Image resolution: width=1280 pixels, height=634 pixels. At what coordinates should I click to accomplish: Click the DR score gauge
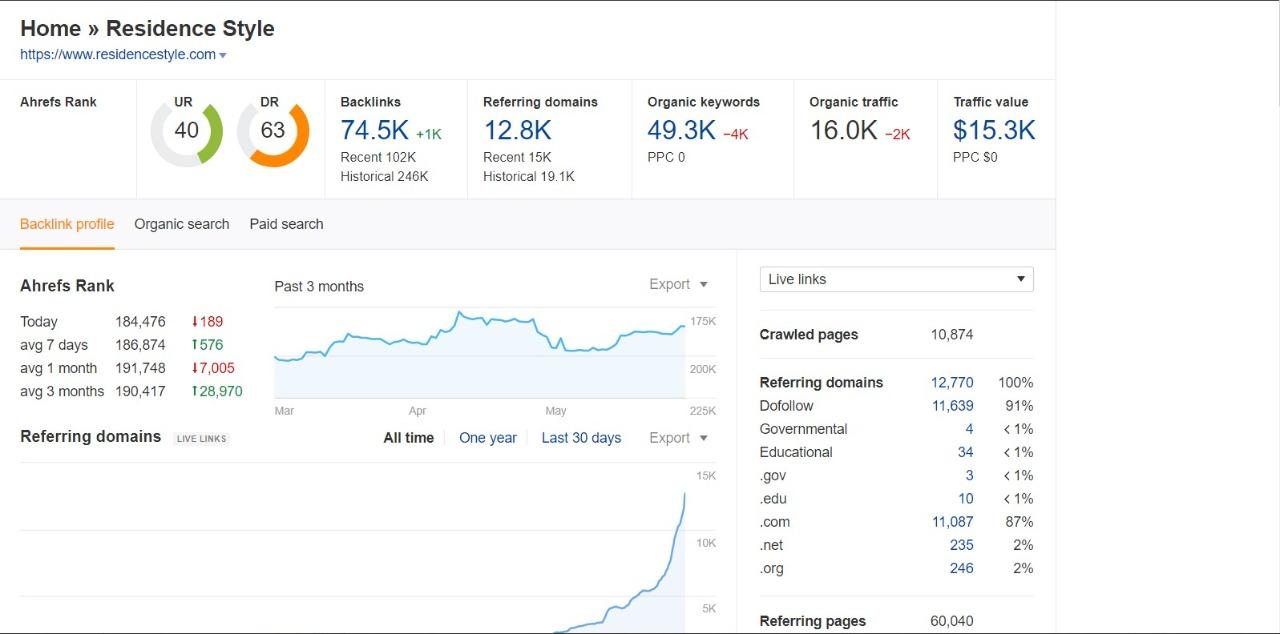(x=269, y=130)
